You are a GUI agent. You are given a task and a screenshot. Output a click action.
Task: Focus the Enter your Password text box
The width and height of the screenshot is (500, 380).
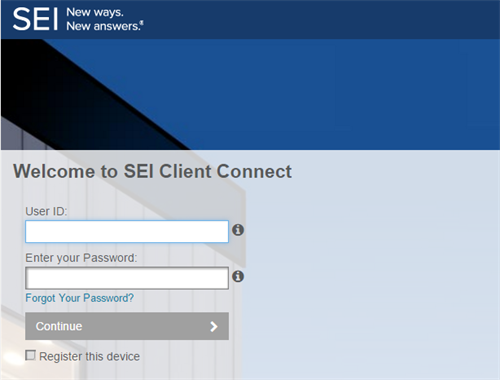tap(127, 278)
